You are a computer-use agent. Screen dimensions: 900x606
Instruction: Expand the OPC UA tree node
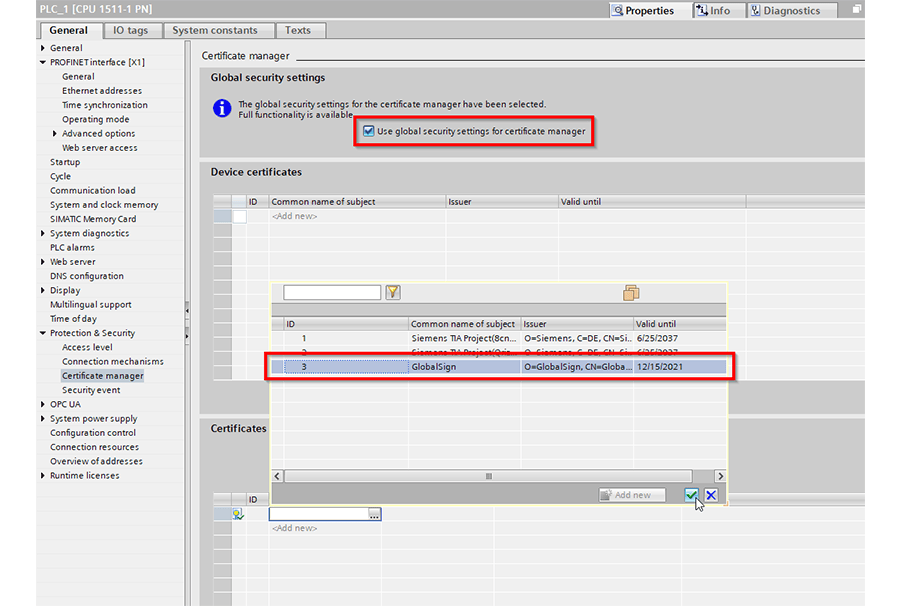[x=43, y=405]
